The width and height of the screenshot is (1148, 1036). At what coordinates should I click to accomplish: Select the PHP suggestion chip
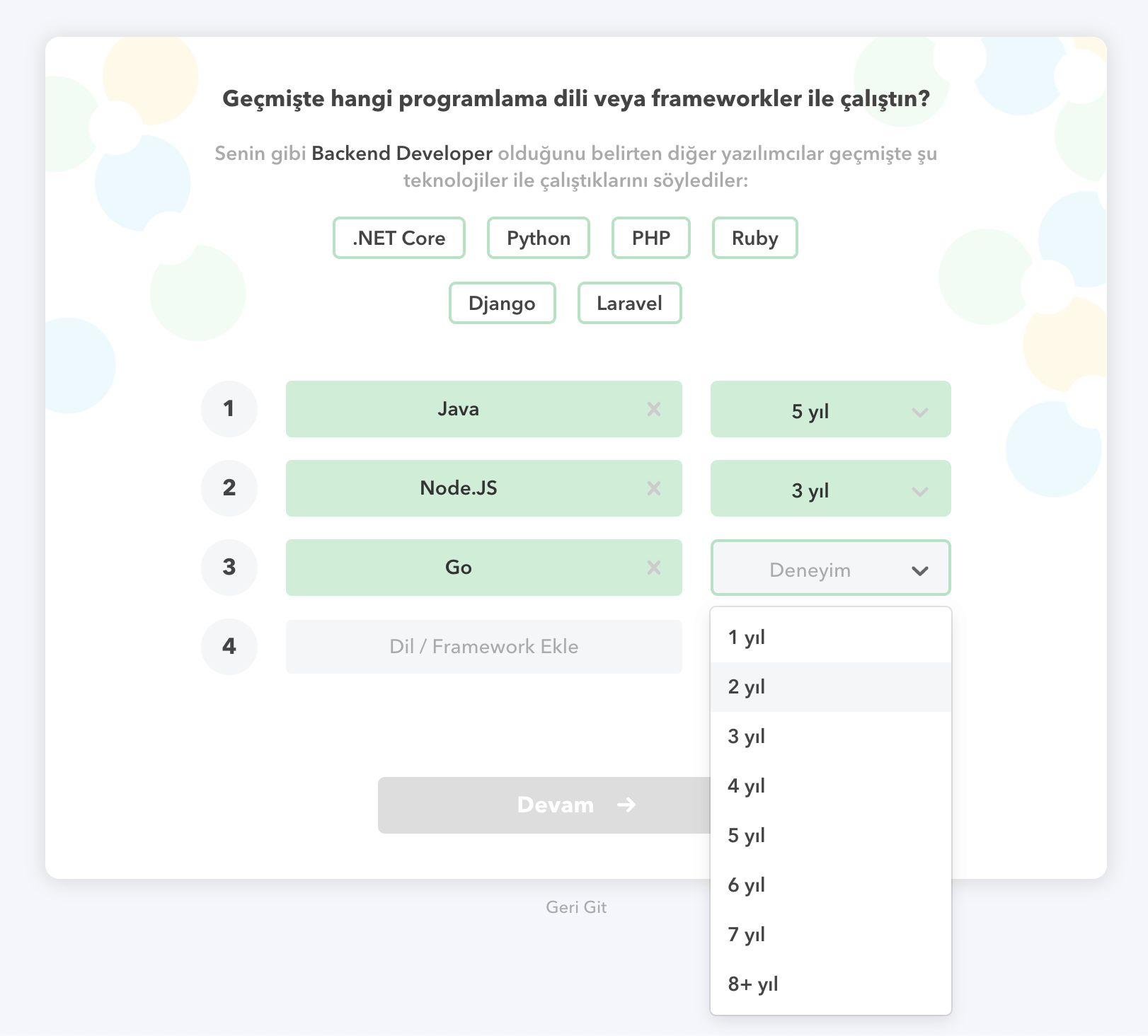tap(650, 238)
